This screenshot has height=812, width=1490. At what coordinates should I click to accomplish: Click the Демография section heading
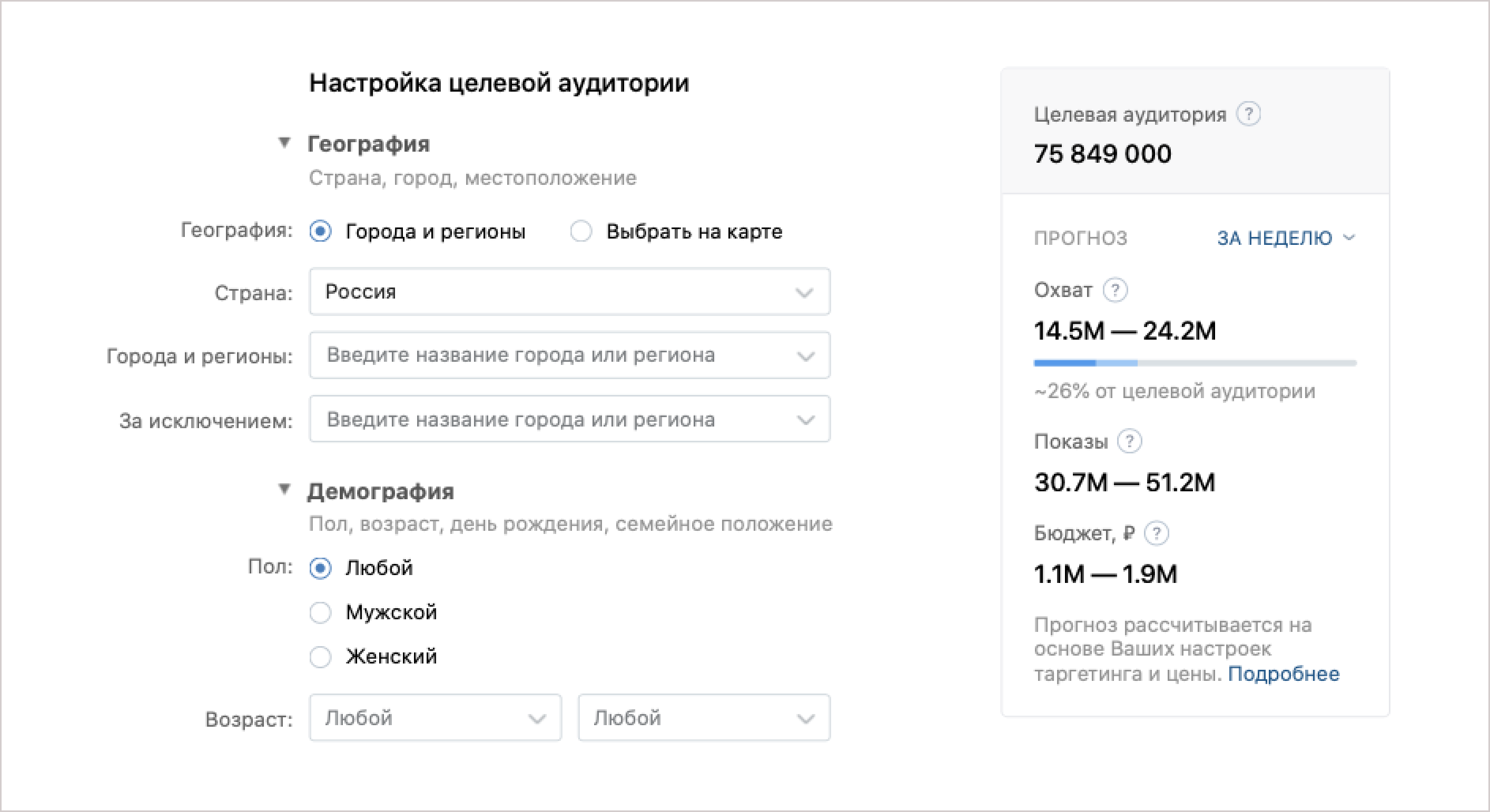(x=381, y=492)
